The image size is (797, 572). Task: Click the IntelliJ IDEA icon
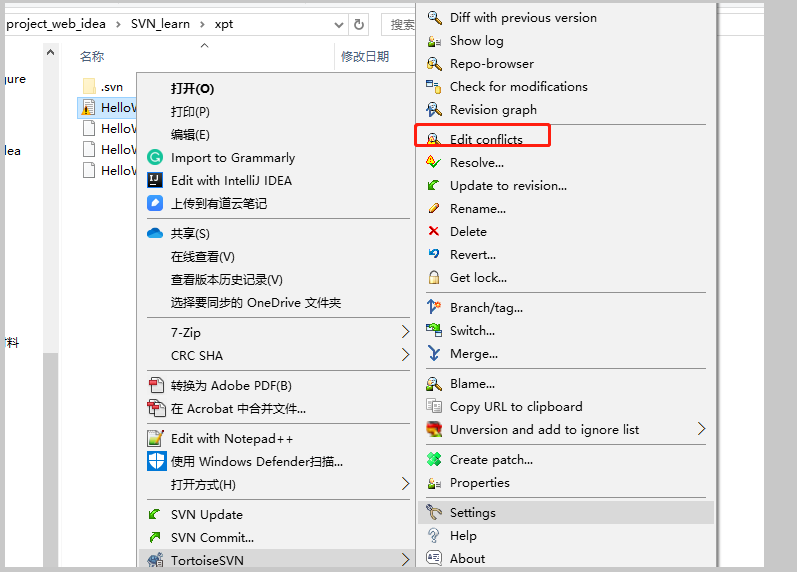point(155,180)
